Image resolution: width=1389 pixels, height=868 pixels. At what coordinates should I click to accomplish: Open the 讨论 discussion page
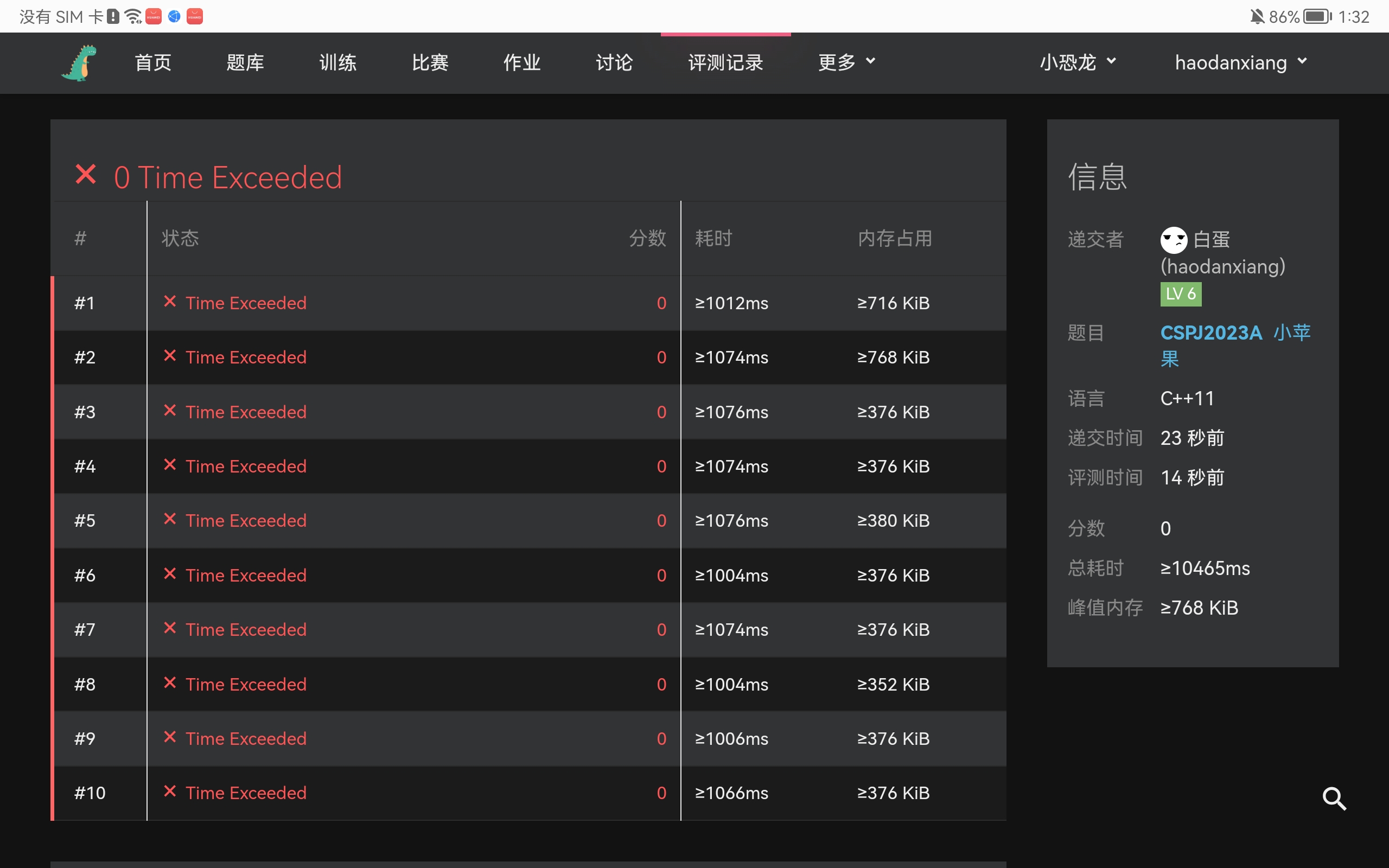point(614,62)
